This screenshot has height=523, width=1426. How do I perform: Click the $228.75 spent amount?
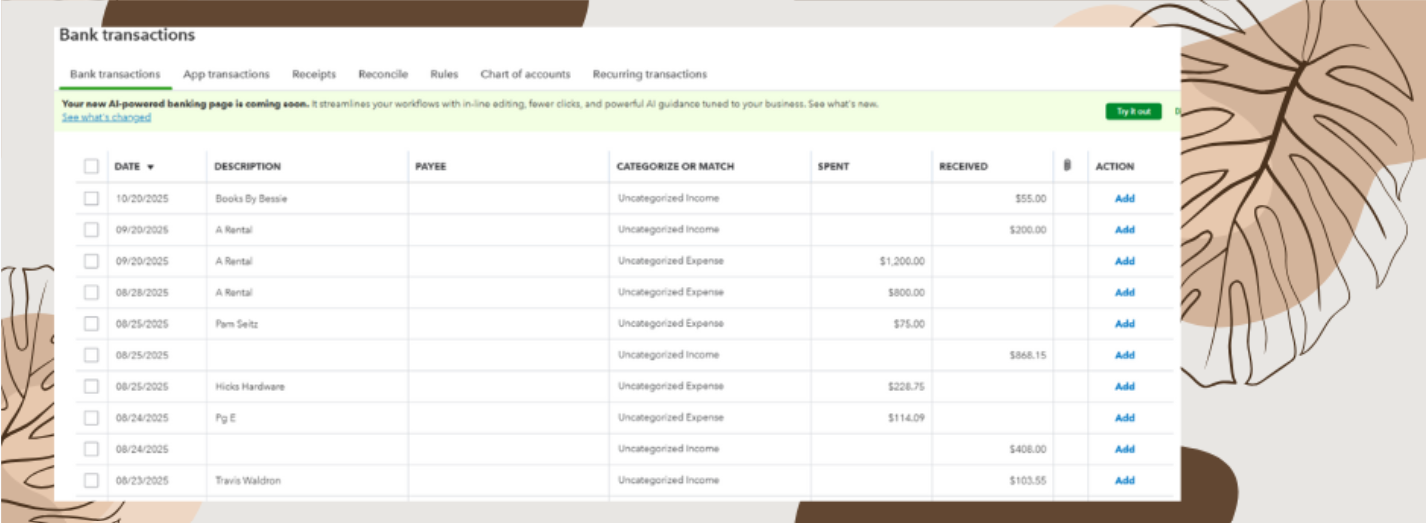(906, 386)
